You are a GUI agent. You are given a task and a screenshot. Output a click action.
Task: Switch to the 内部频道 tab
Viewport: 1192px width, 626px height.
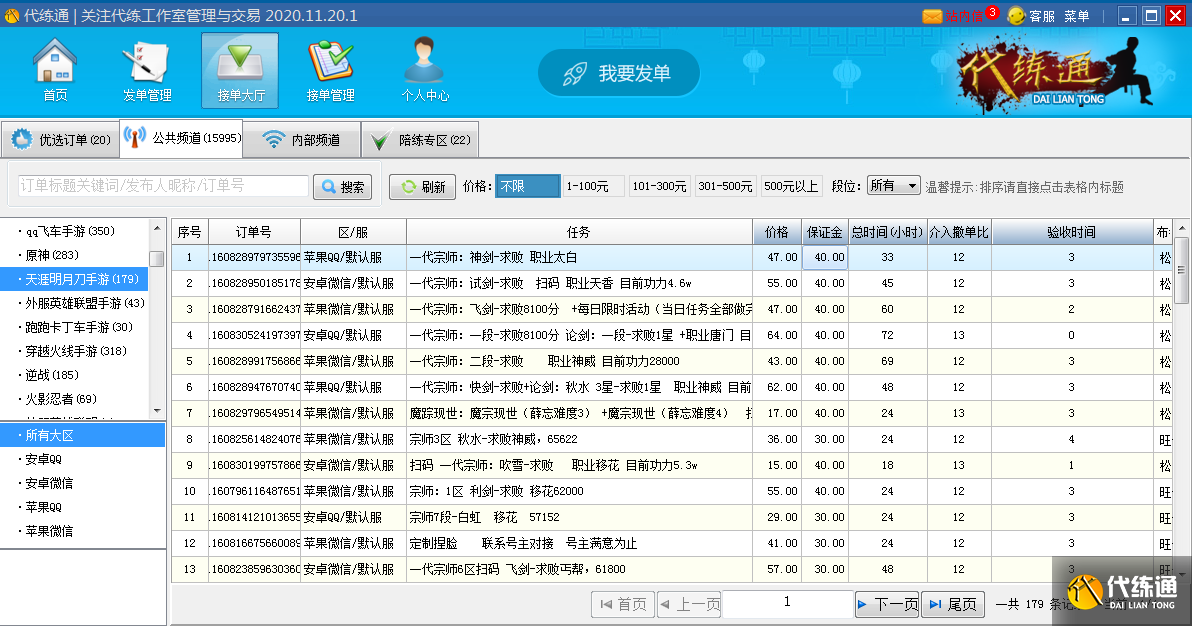303,140
